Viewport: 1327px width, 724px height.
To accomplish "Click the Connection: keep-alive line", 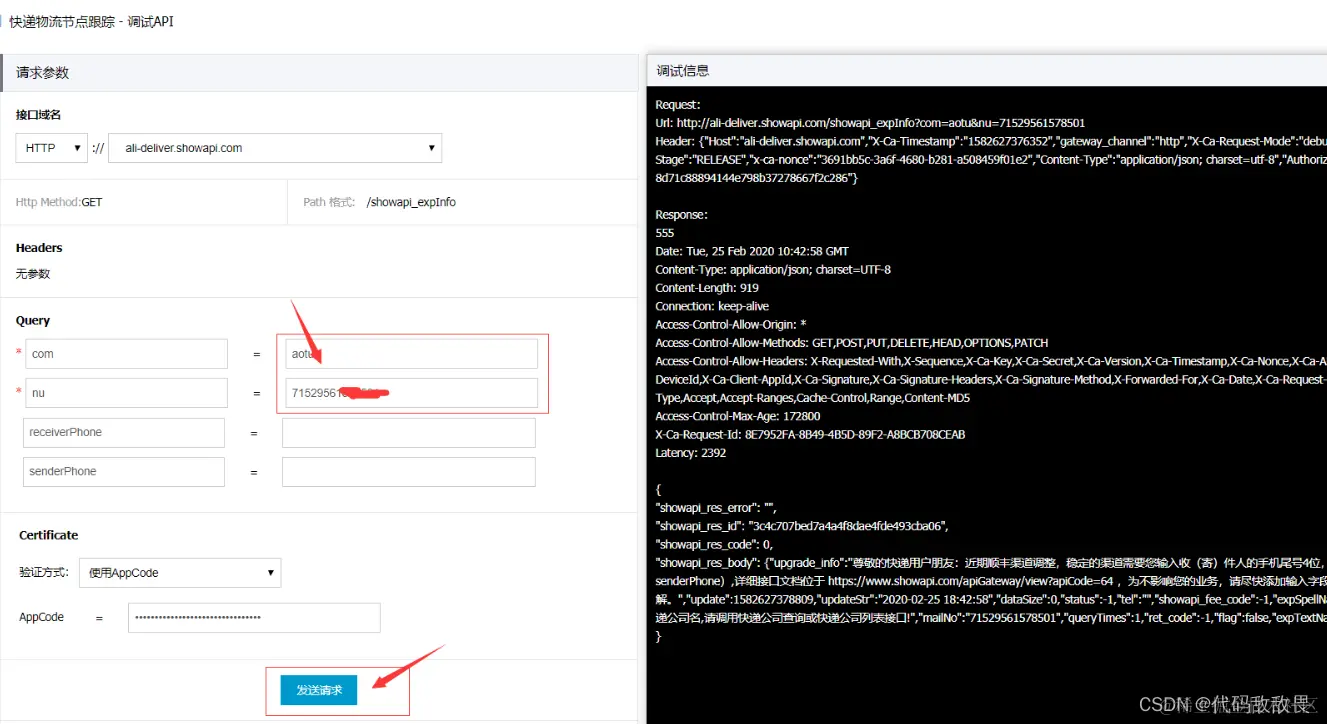I will point(712,306).
